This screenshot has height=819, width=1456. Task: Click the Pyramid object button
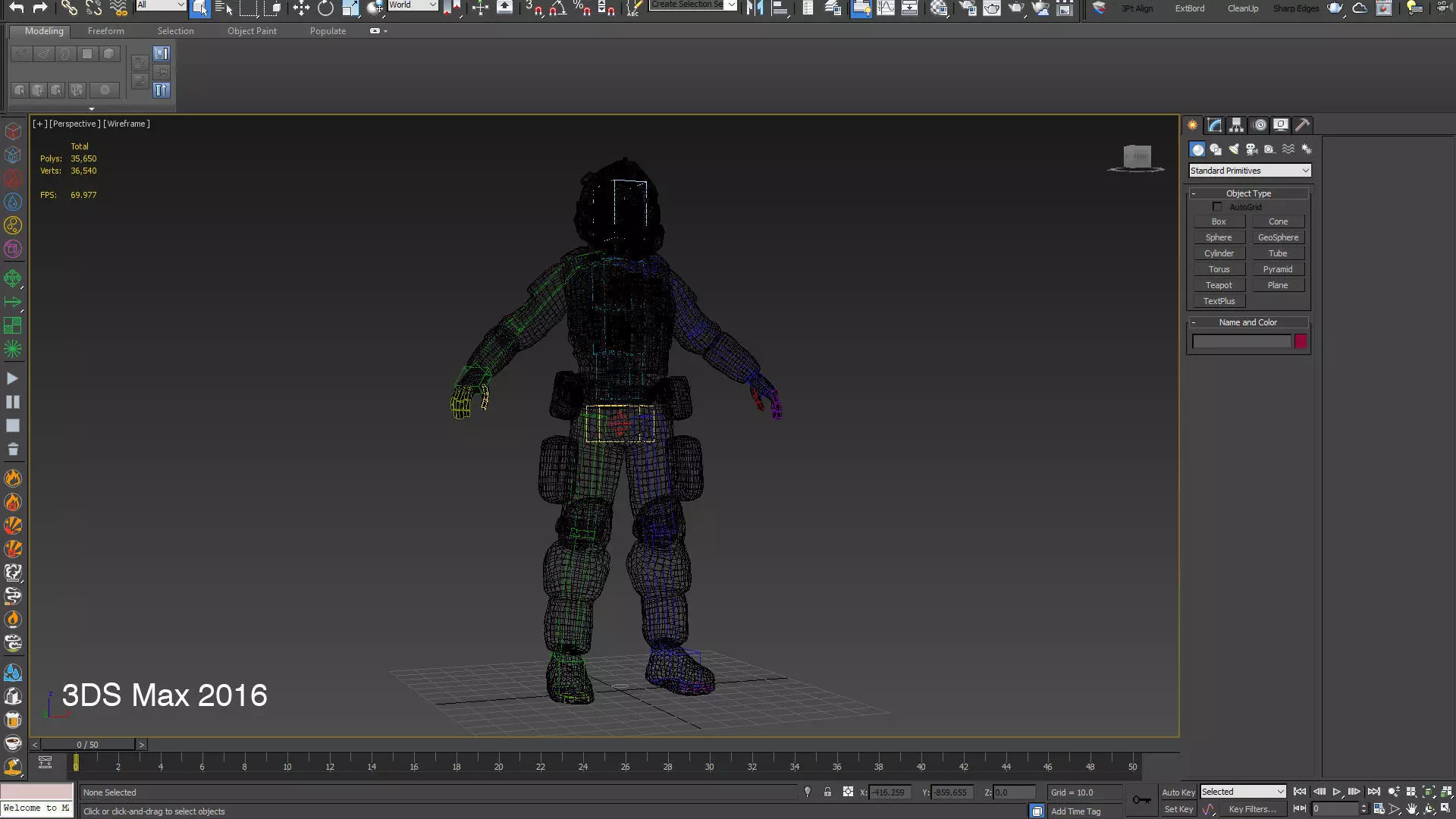click(x=1278, y=269)
